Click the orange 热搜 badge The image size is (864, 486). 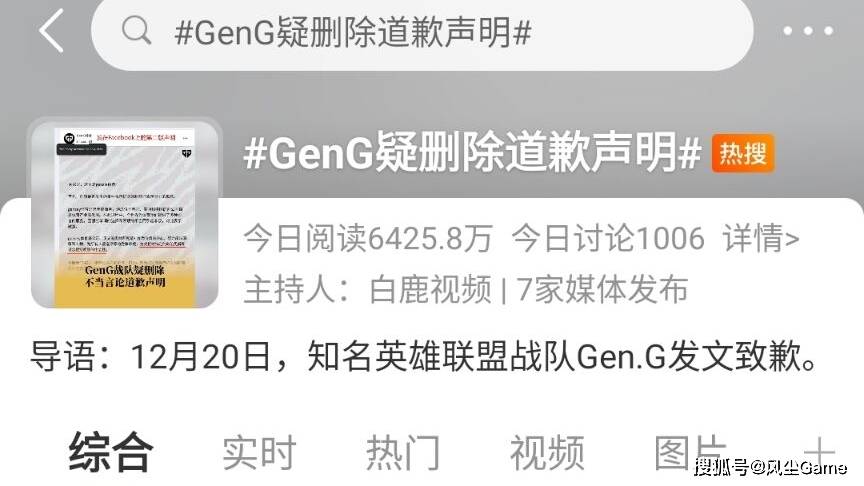(743, 153)
